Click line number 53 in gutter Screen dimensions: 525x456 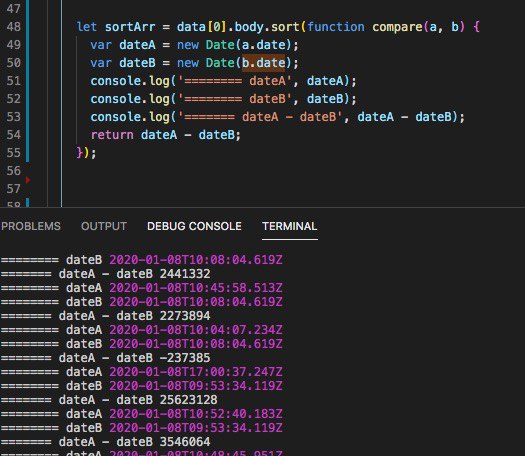pos(13,117)
